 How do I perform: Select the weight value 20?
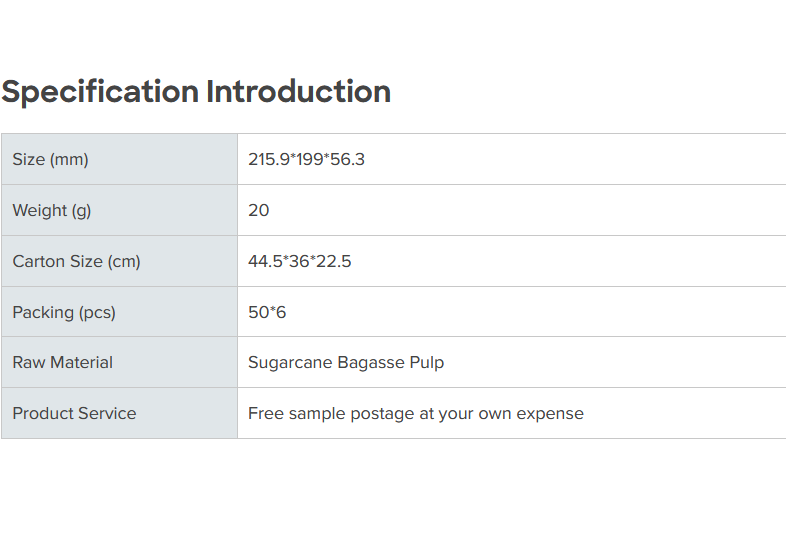259,211
